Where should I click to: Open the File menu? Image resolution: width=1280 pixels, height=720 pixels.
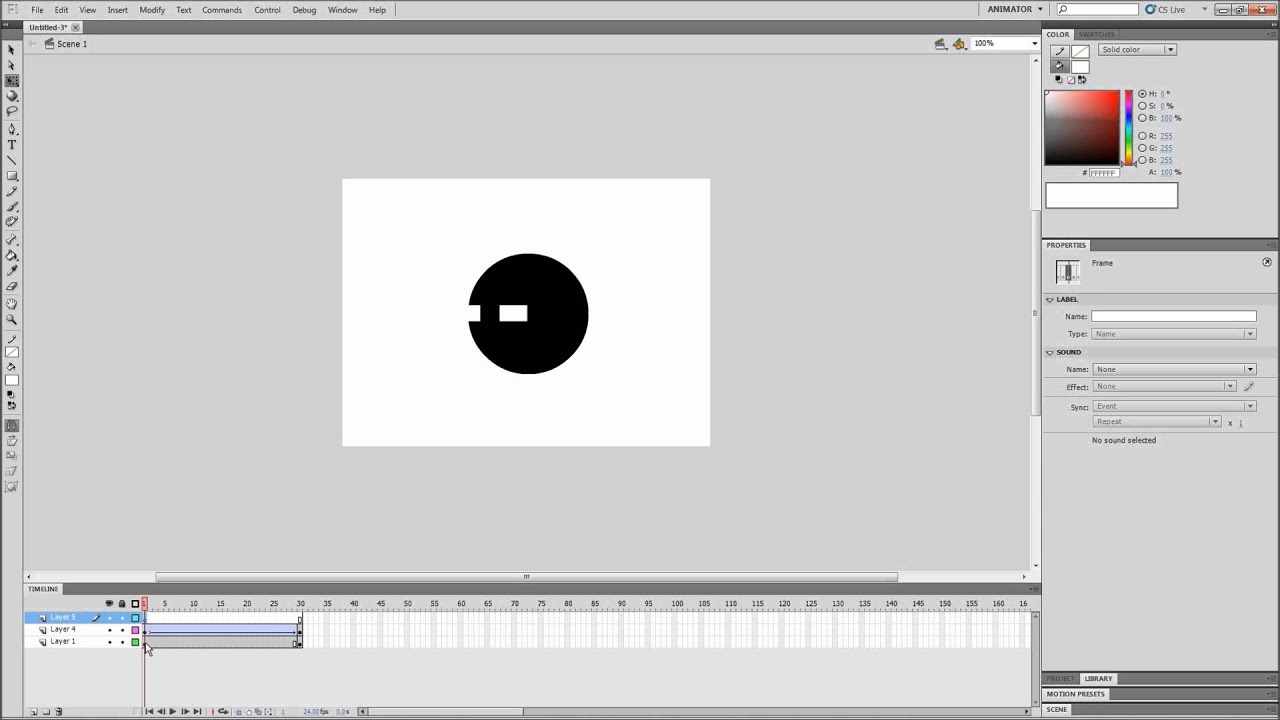click(37, 10)
